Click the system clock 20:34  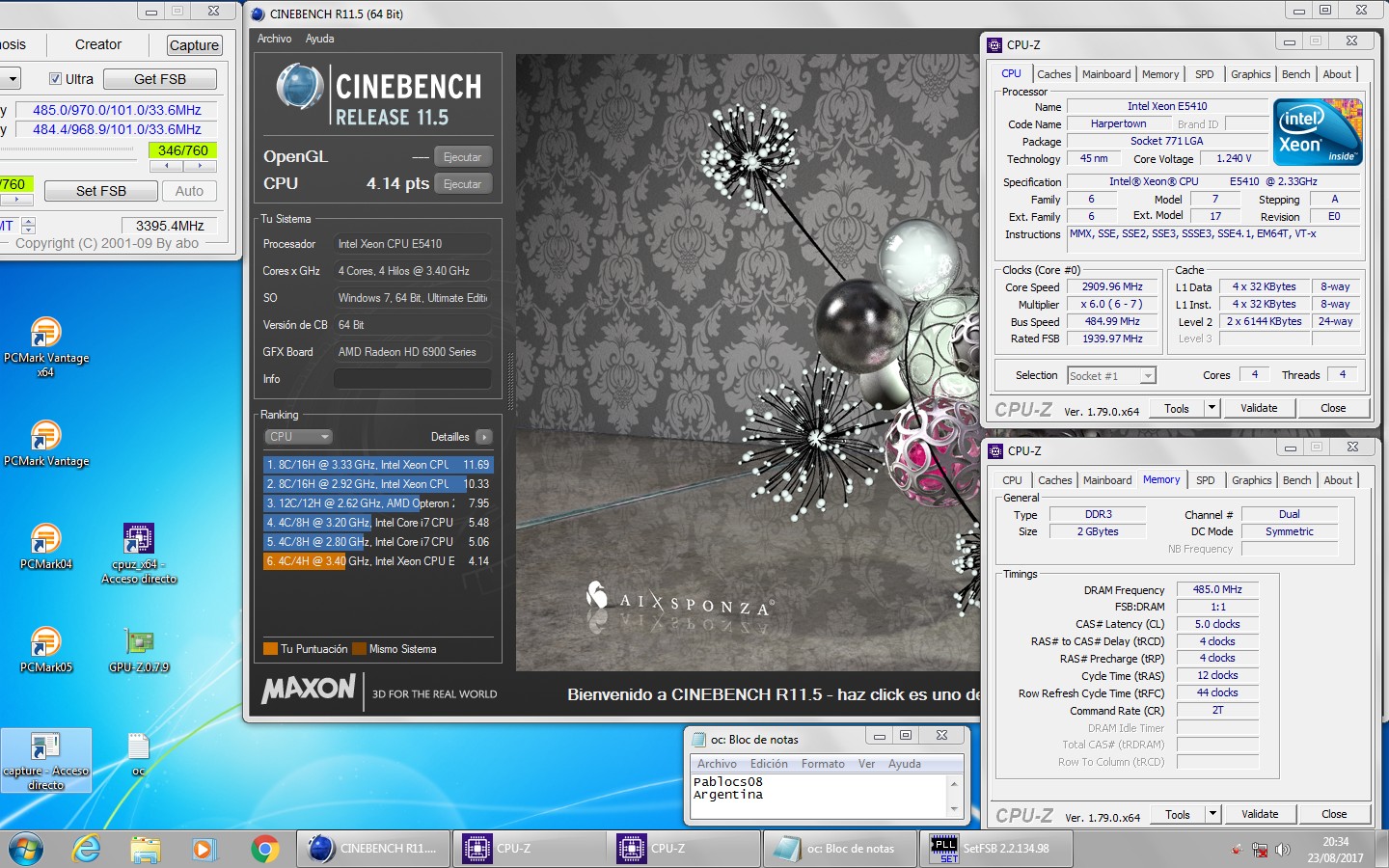click(x=1335, y=842)
